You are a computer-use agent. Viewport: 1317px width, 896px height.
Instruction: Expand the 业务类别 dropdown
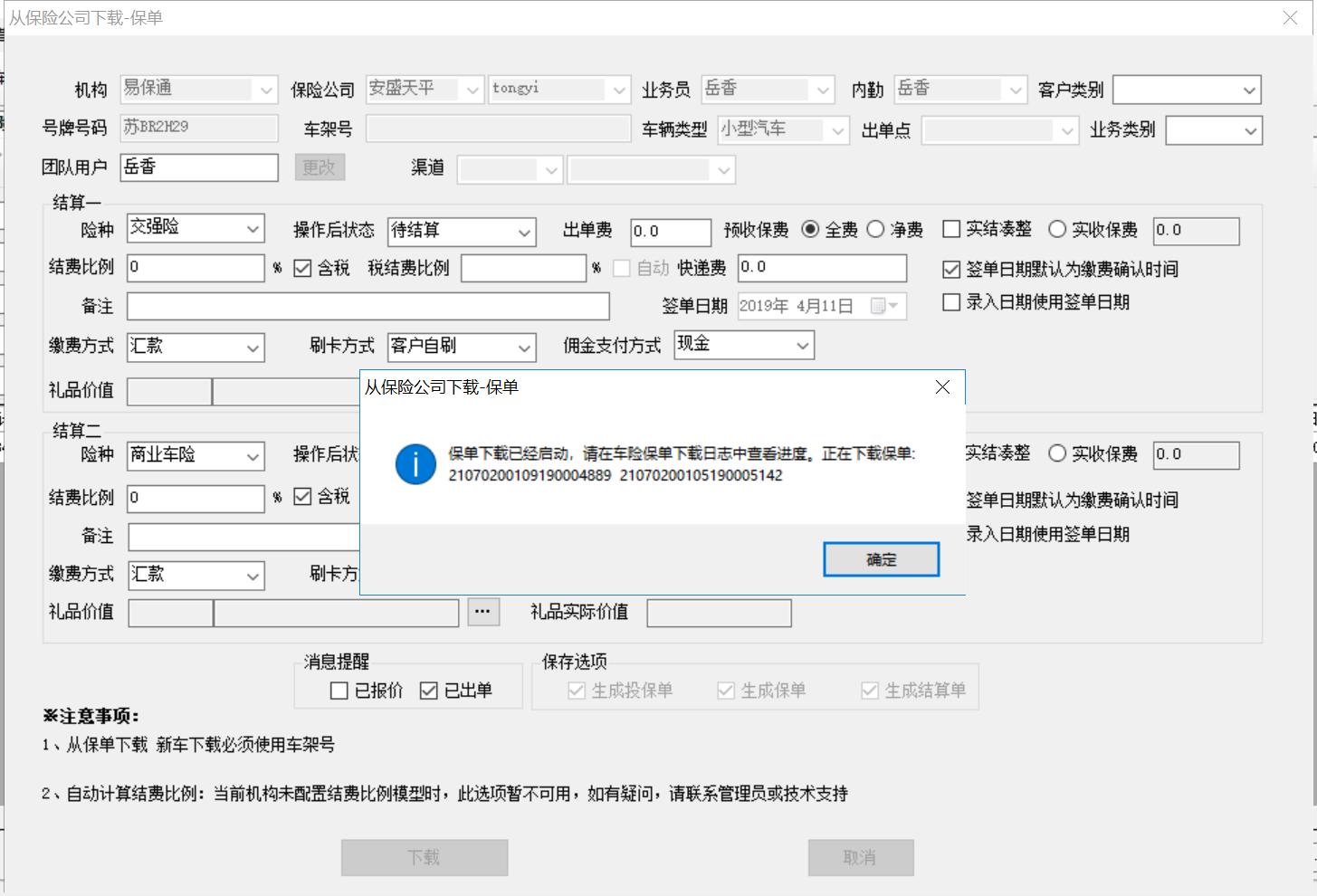coord(1214,130)
